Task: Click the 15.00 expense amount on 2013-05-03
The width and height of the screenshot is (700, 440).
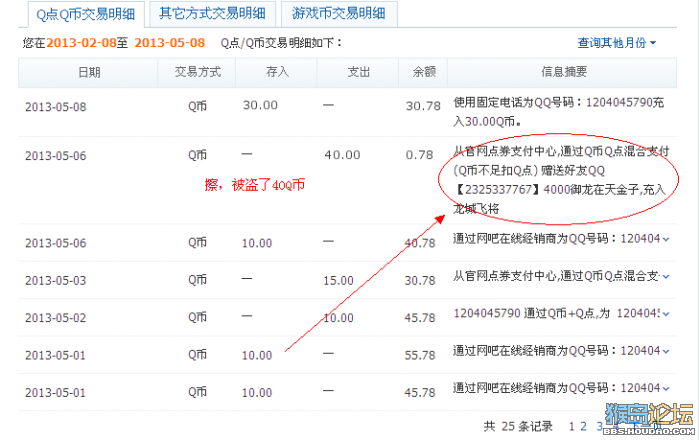Action: tap(338, 281)
